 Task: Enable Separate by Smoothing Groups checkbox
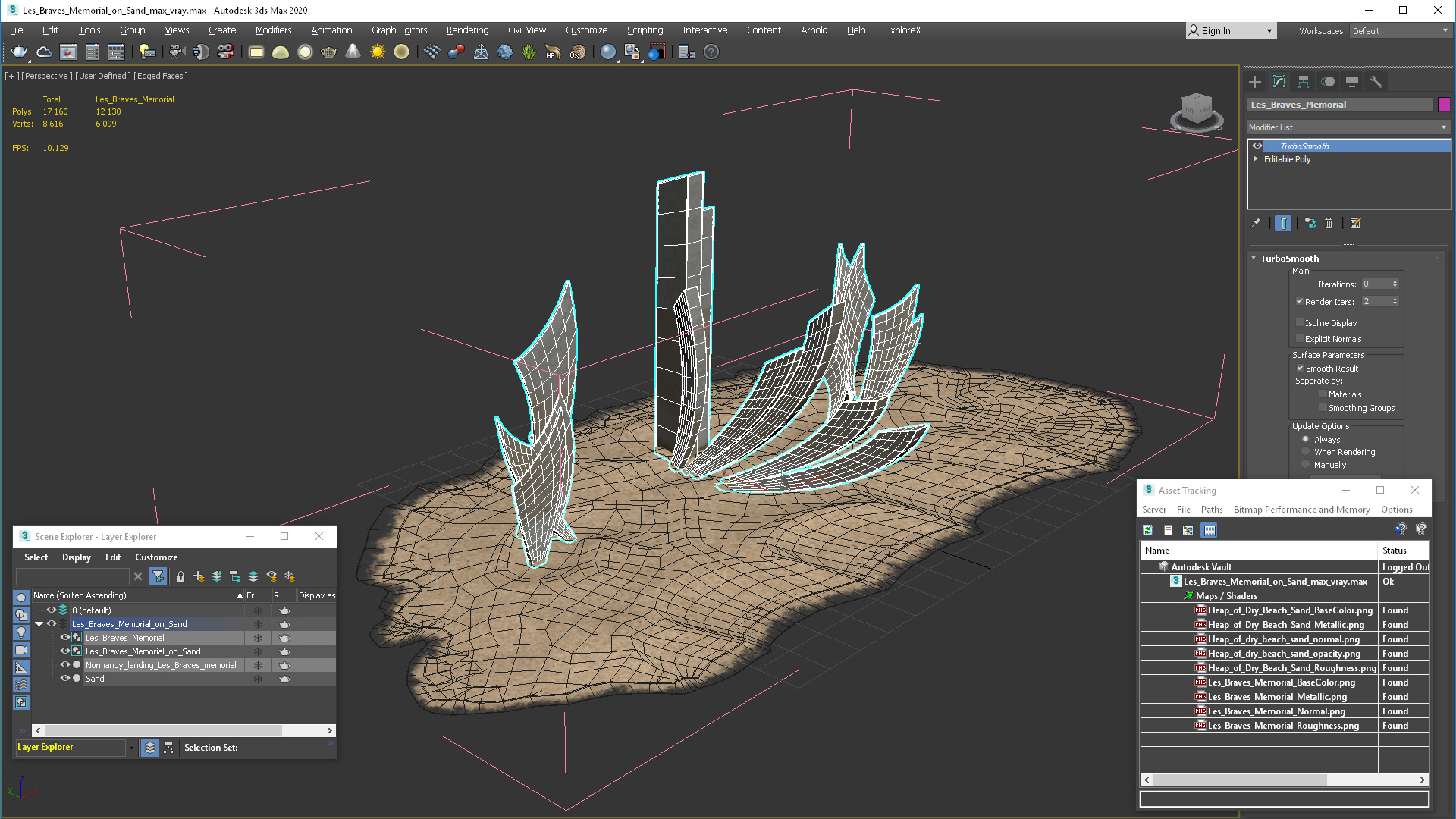click(1323, 408)
